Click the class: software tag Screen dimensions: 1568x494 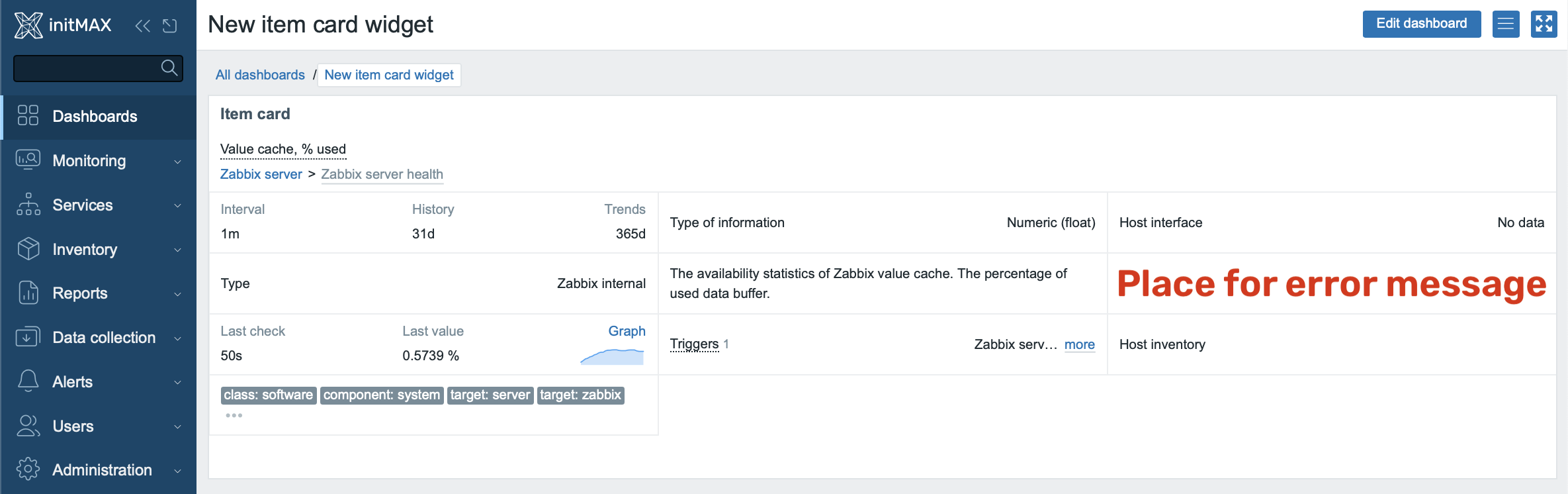tap(268, 395)
